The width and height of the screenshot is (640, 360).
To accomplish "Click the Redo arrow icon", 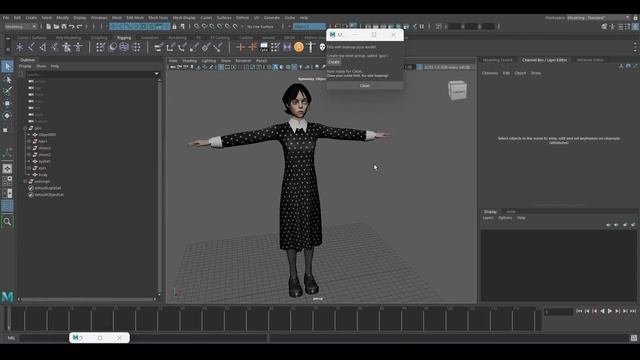I will (80, 27).
